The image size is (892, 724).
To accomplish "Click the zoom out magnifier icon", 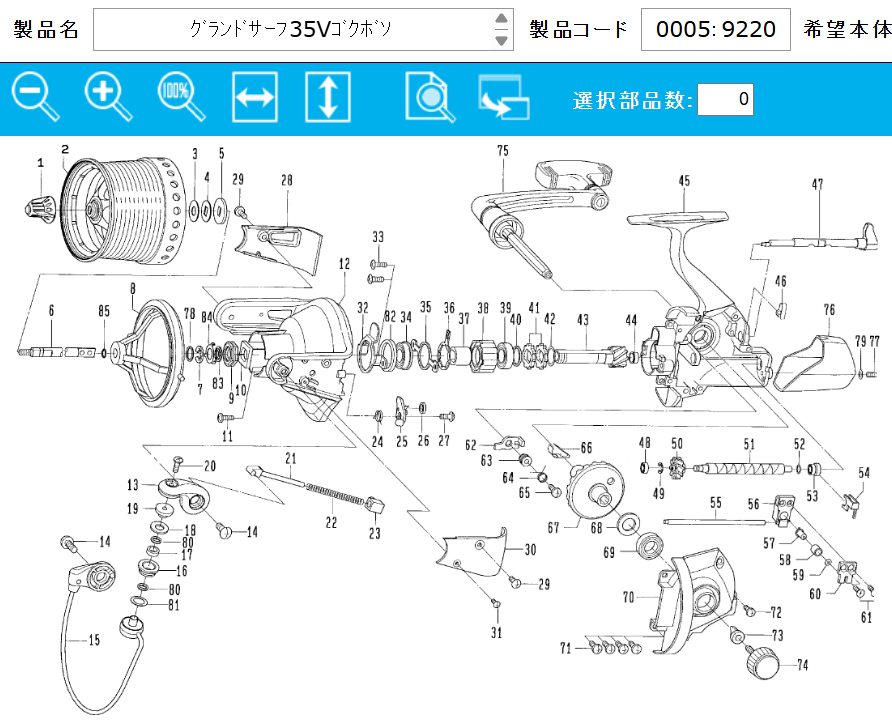I will (35, 97).
